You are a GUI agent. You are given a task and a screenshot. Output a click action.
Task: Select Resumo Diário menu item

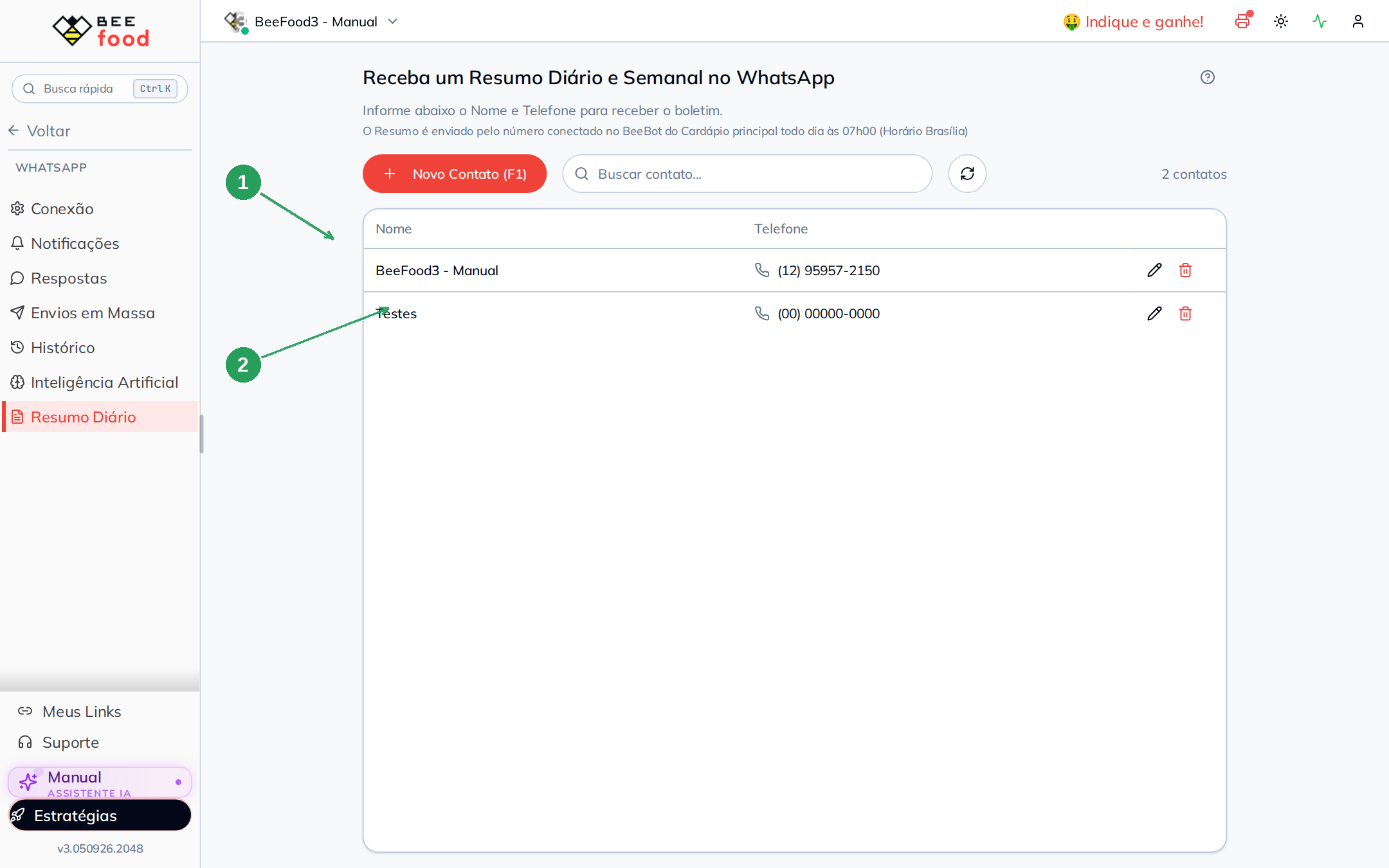[x=100, y=417]
